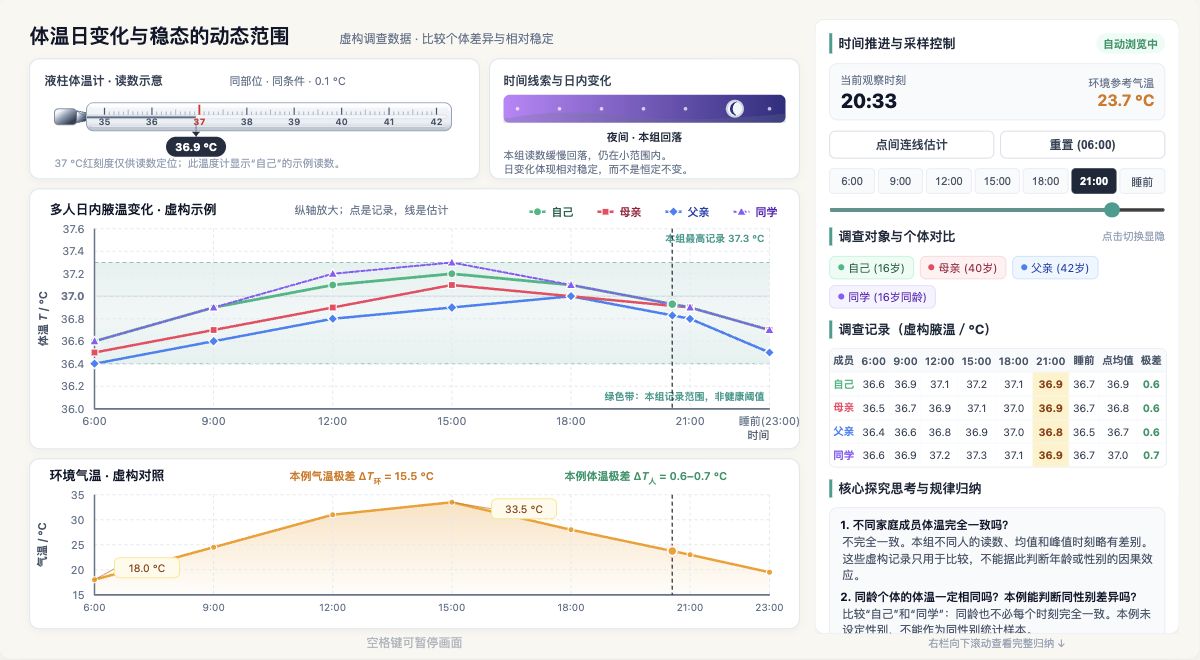Toggle visibility of 自己 (16岁) chip
1200x660 pixels.
(870, 268)
